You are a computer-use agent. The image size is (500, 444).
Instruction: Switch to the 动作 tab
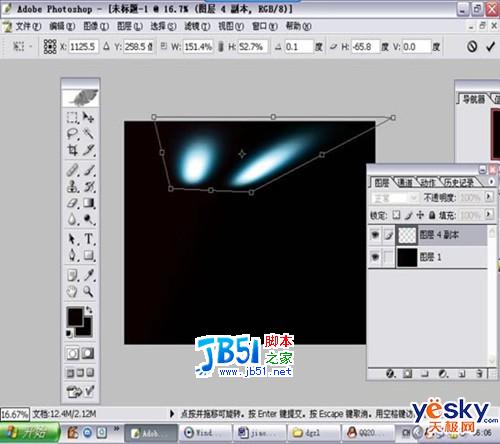(x=427, y=182)
